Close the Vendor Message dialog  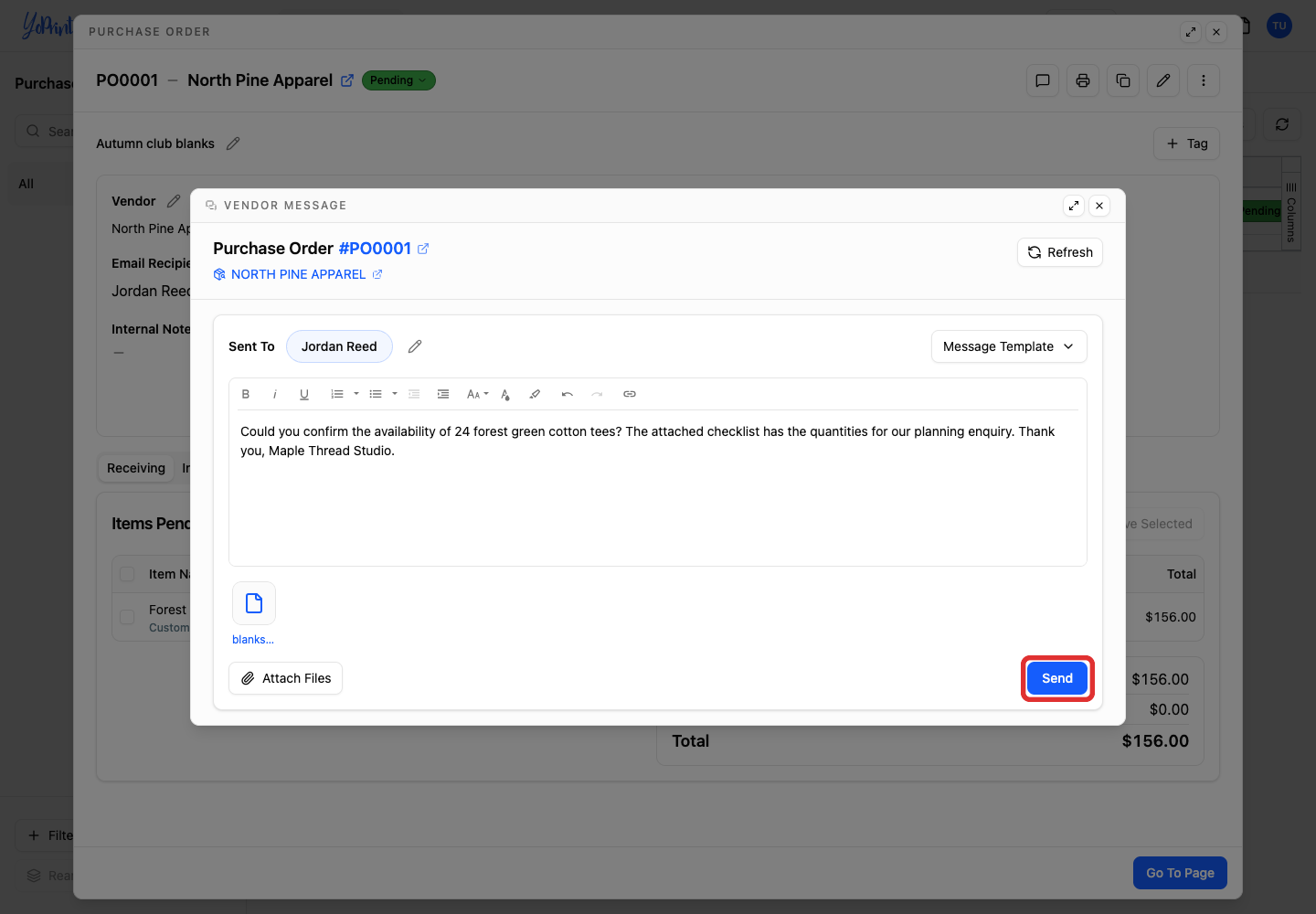tap(1099, 206)
